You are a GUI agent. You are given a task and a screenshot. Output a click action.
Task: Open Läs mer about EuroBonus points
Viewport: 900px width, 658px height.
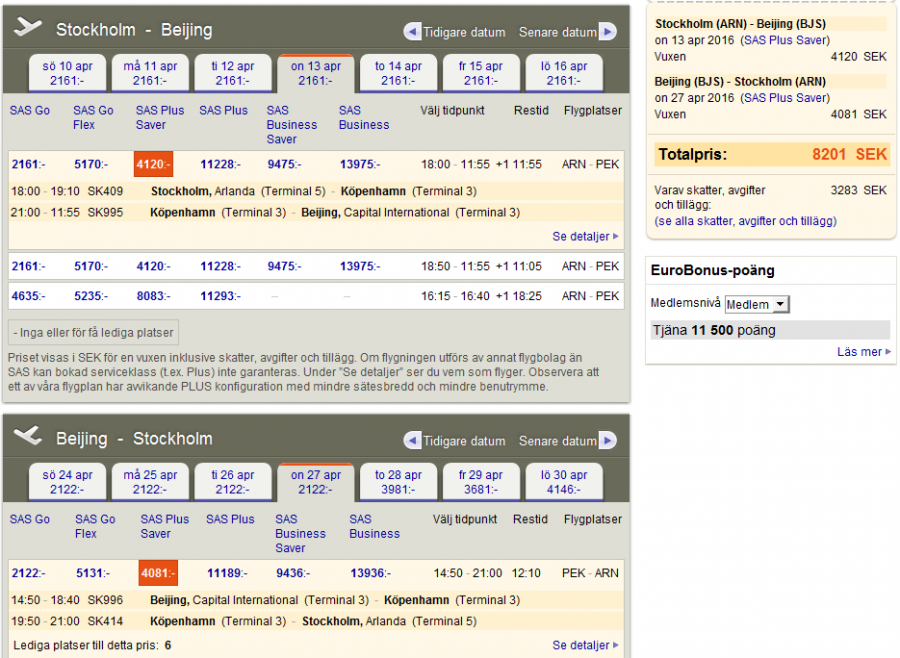tap(864, 352)
